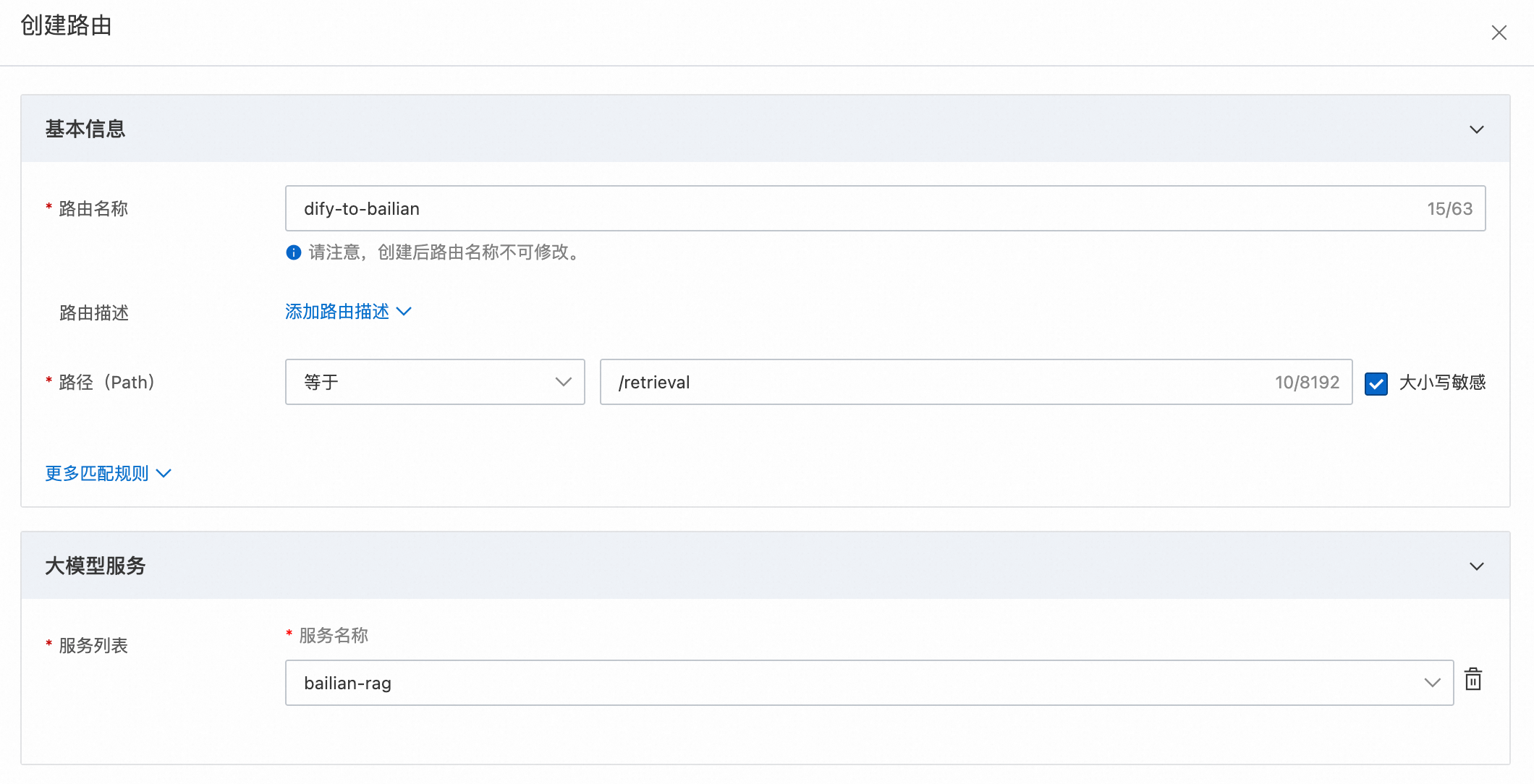Focus the 路由名称 field with dify-to-bailian
The image size is (1534, 784).
coord(854,208)
